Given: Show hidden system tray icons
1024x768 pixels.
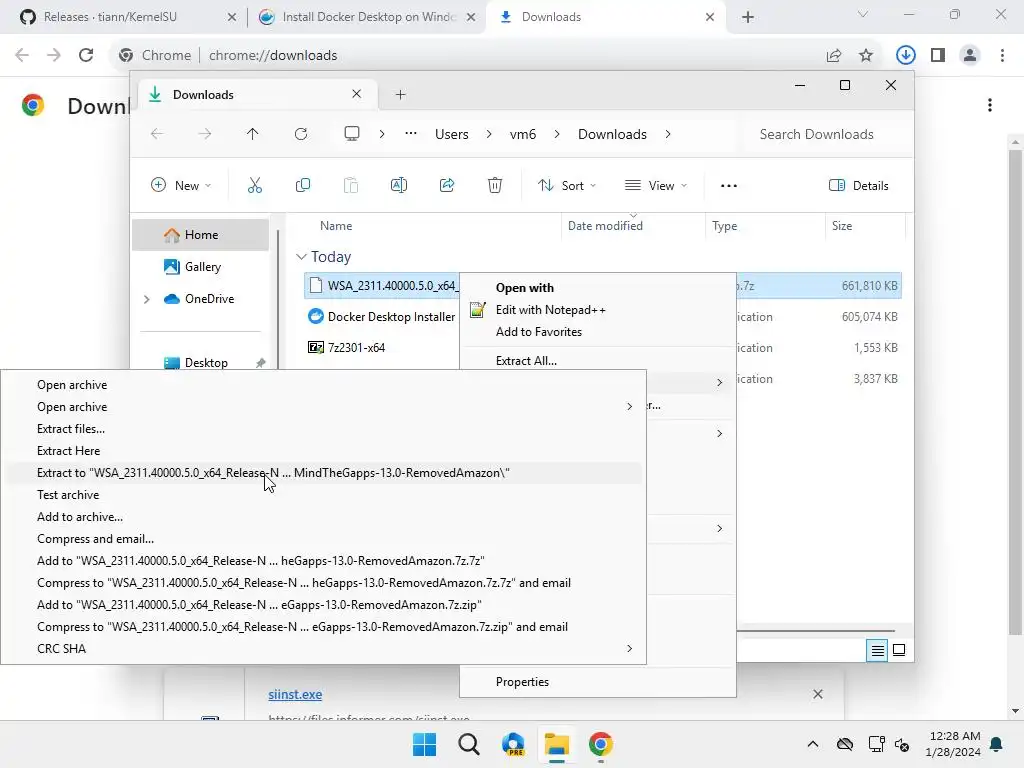Looking at the screenshot, I should coord(812,744).
